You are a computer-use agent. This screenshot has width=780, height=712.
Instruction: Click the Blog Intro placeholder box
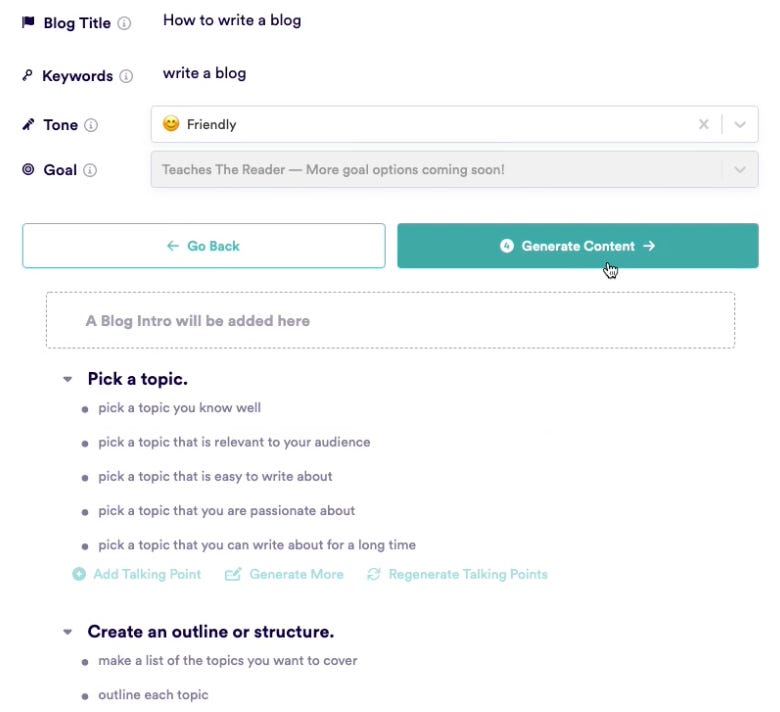(390, 320)
